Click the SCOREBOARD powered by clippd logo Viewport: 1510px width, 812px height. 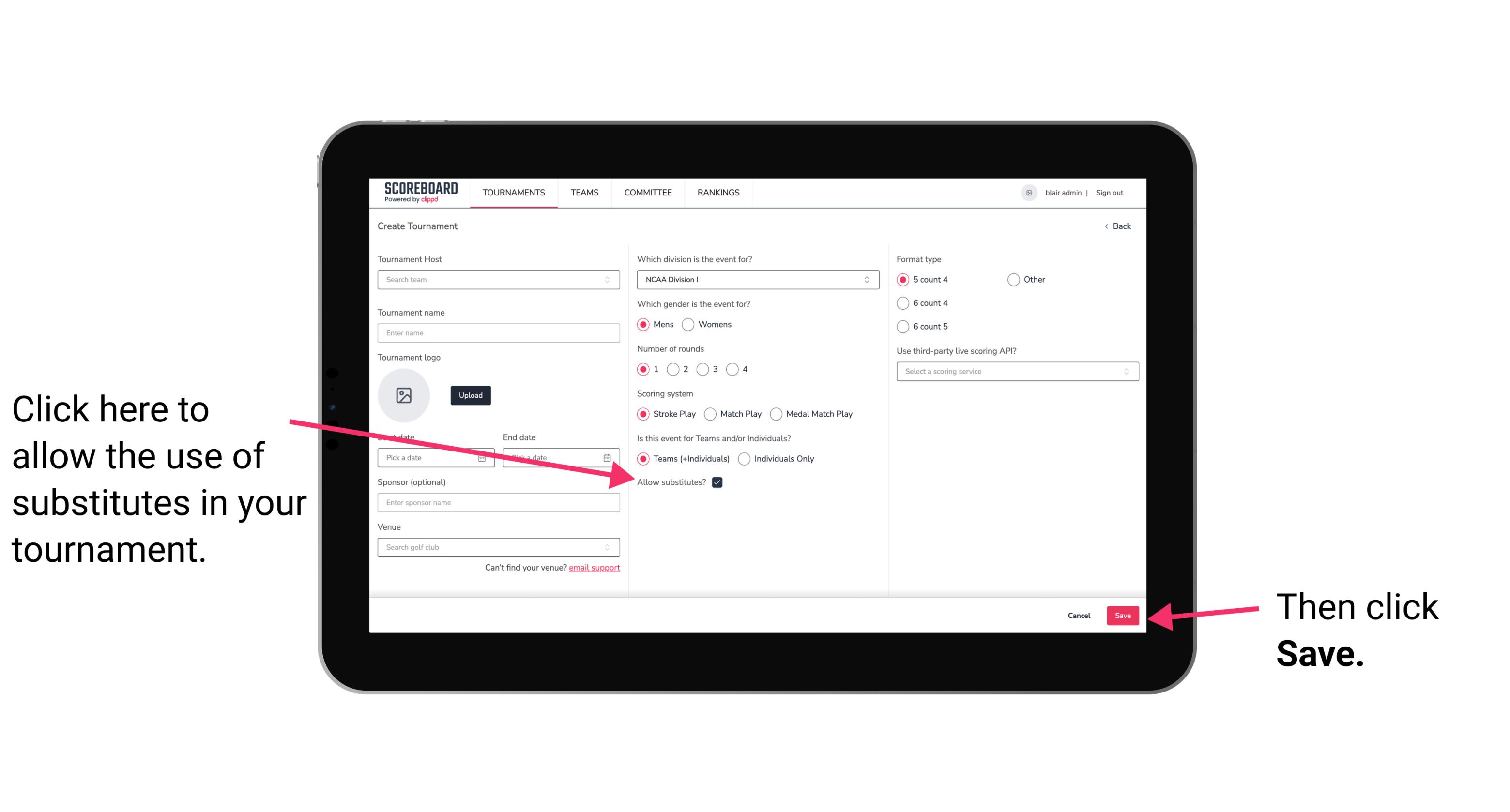pos(417,194)
